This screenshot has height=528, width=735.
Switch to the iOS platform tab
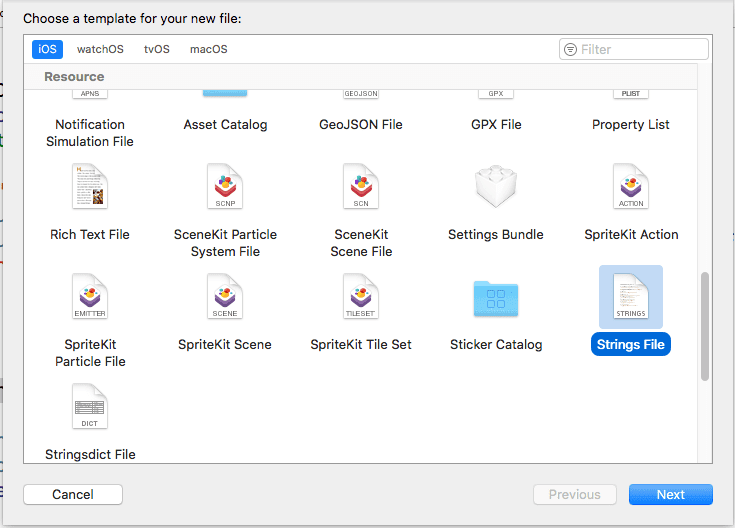(47, 49)
